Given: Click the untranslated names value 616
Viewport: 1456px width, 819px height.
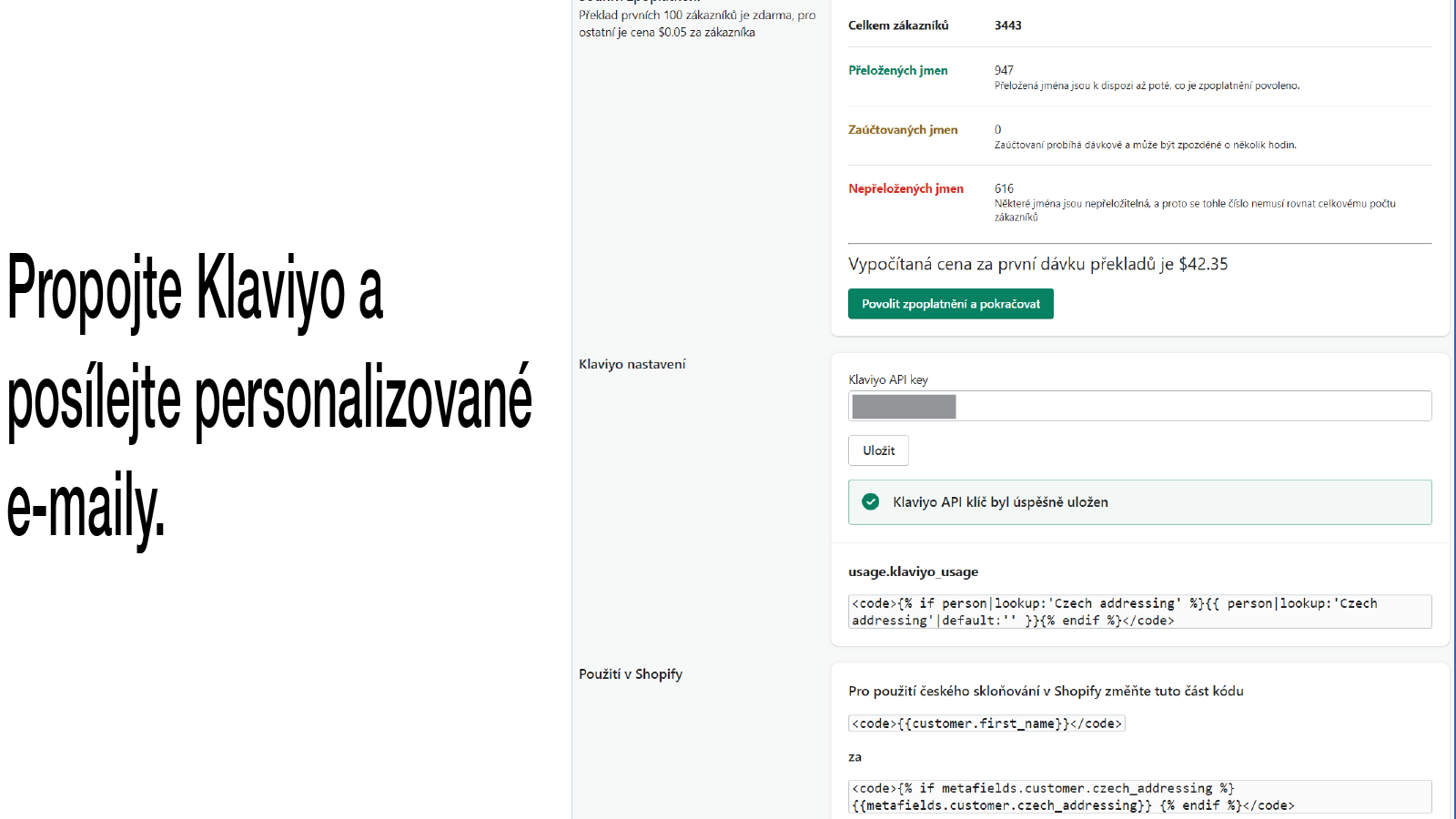Looking at the screenshot, I should 1004,188.
